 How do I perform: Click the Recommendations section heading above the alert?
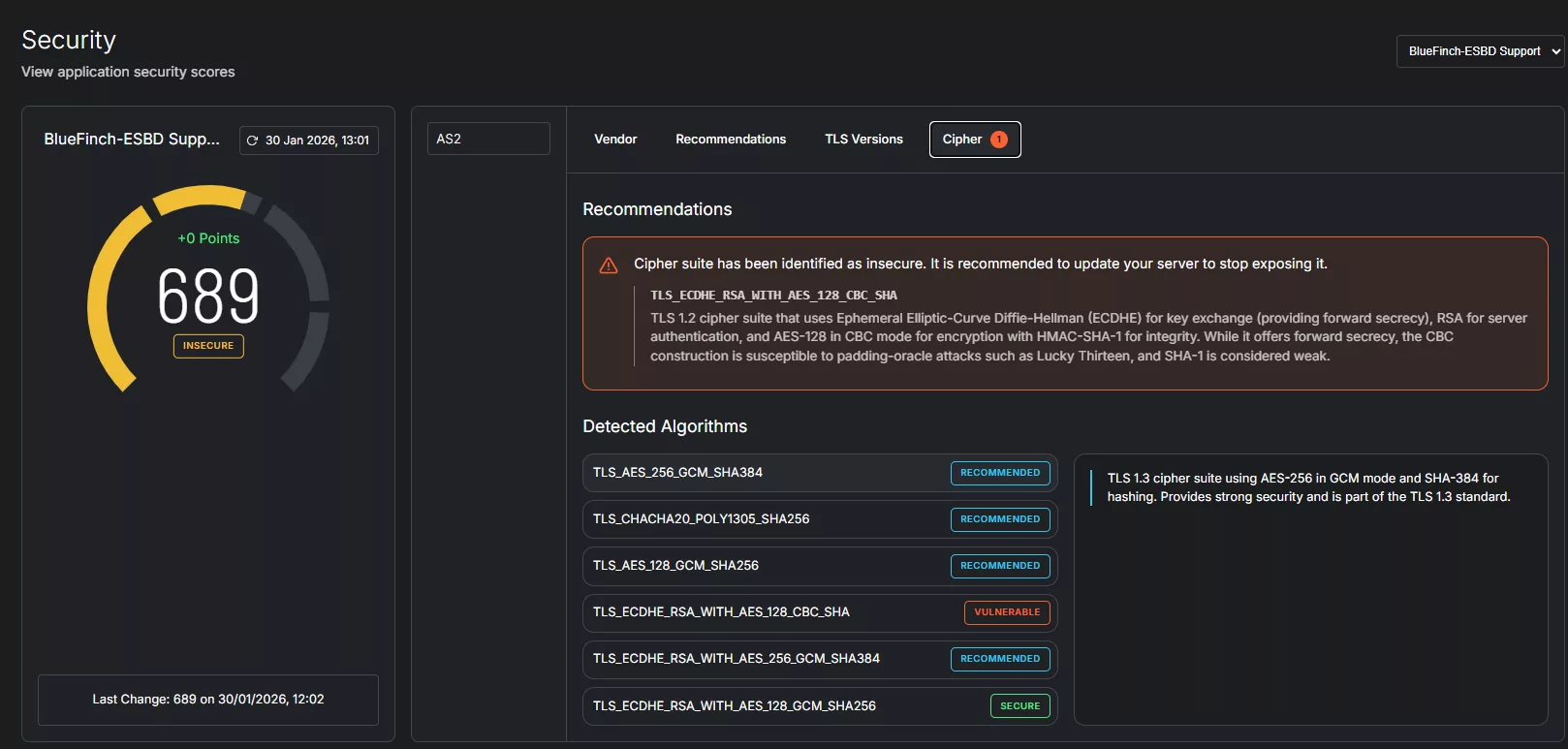[657, 209]
